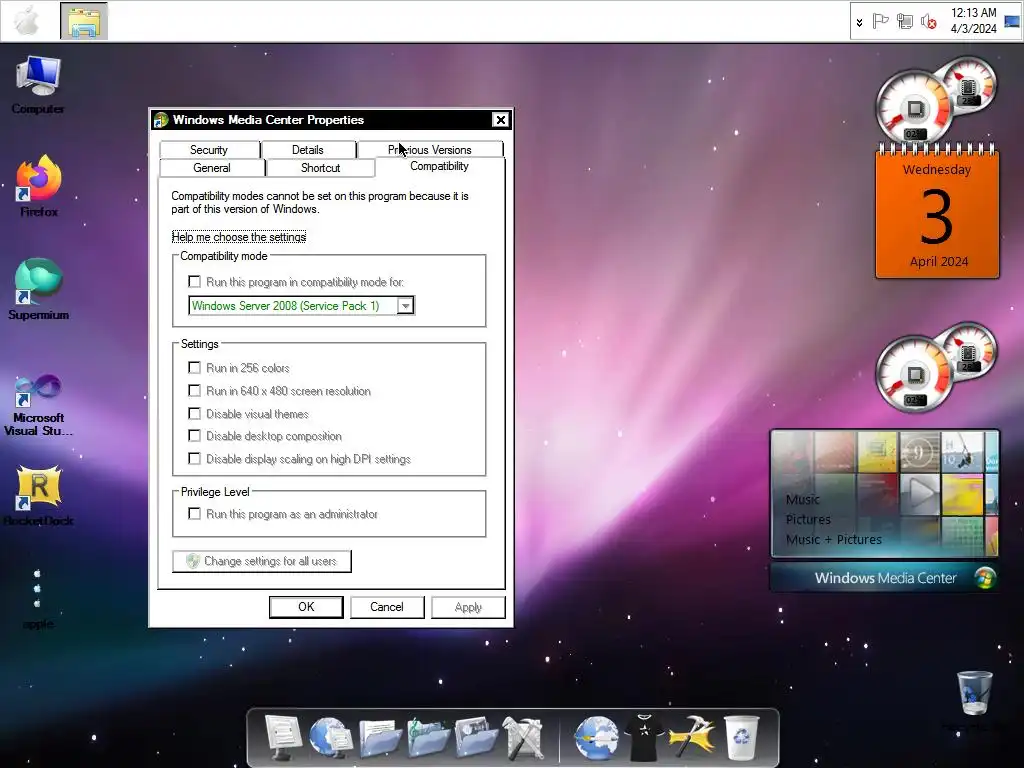Toggle Disable display scaling on high DPI checkbox

pyautogui.click(x=195, y=458)
